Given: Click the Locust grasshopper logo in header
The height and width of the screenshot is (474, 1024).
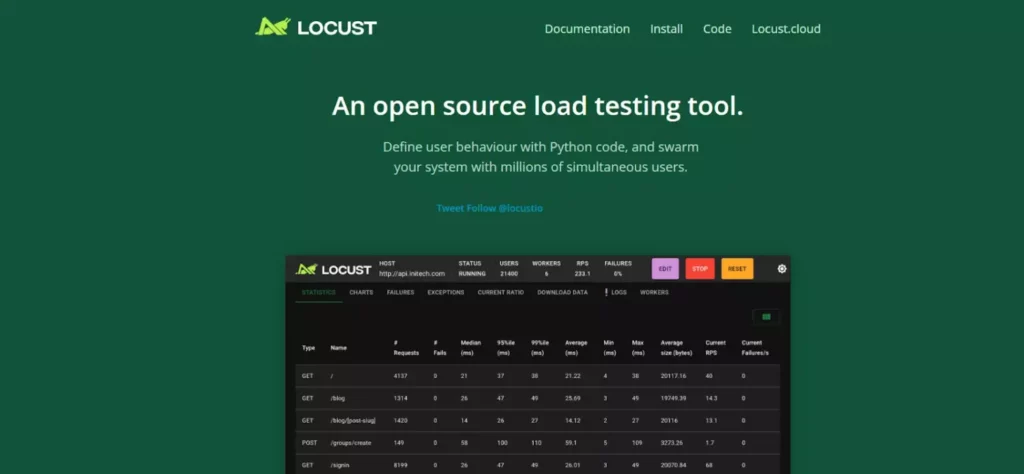Looking at the screenshot, I should click(271, 27).
